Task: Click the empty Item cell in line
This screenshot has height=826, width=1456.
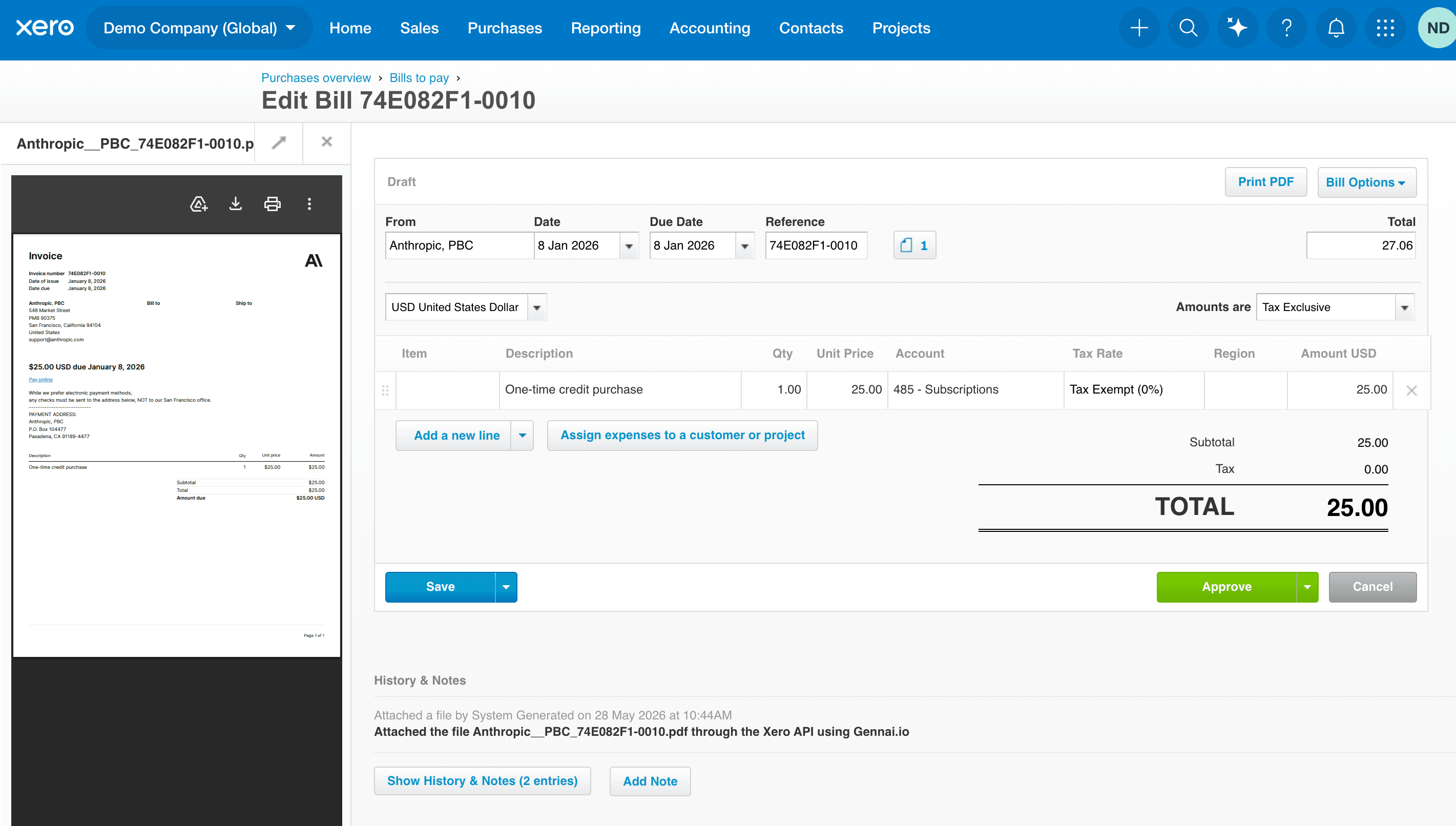Action: pos(448,390)
